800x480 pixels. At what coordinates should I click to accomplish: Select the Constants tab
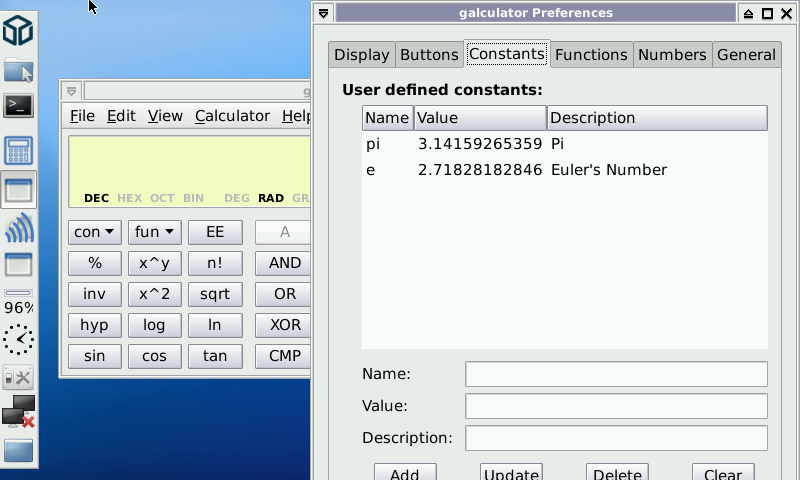coord(507,54)
